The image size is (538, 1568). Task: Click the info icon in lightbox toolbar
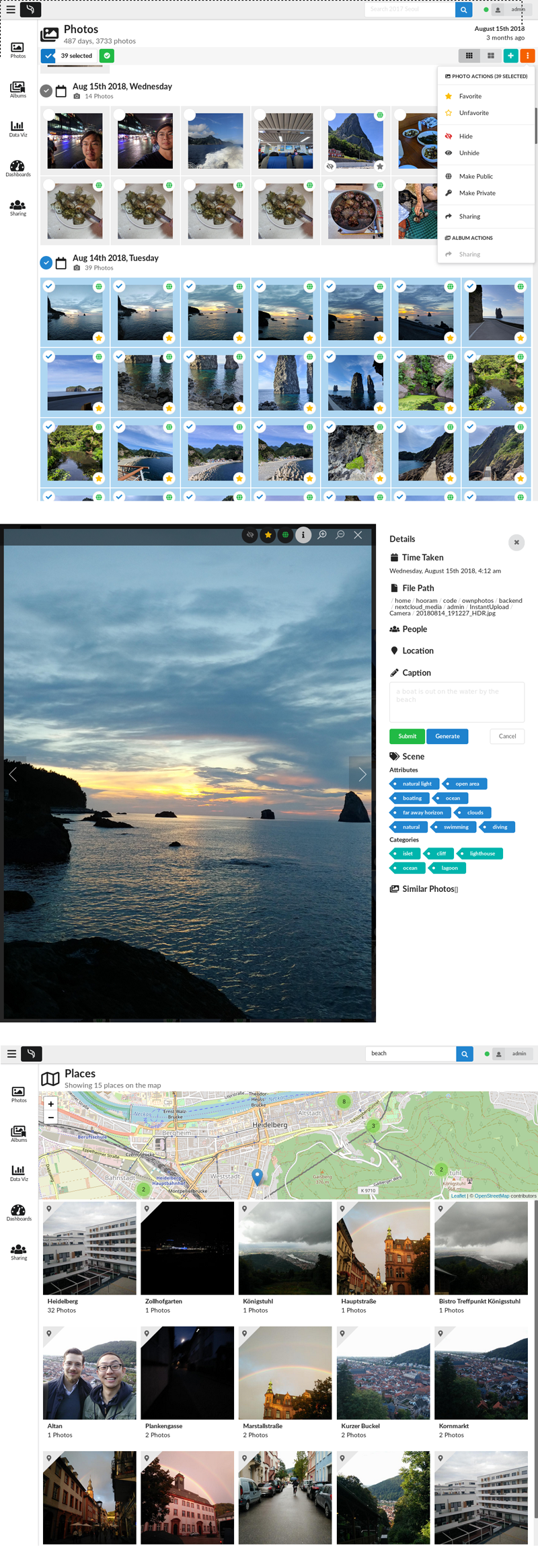click(x=303, y=535)
